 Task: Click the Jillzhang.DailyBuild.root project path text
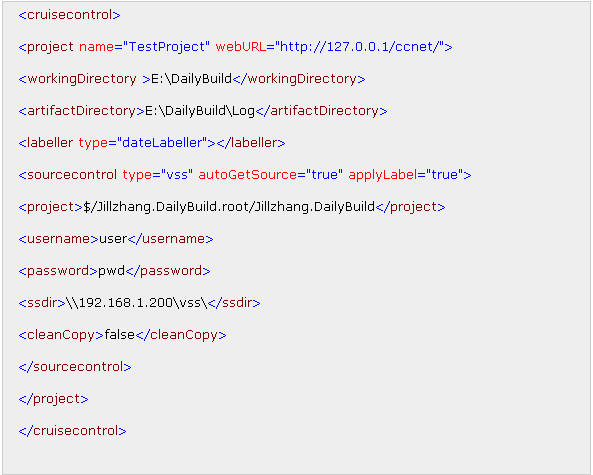click(229, 207)
